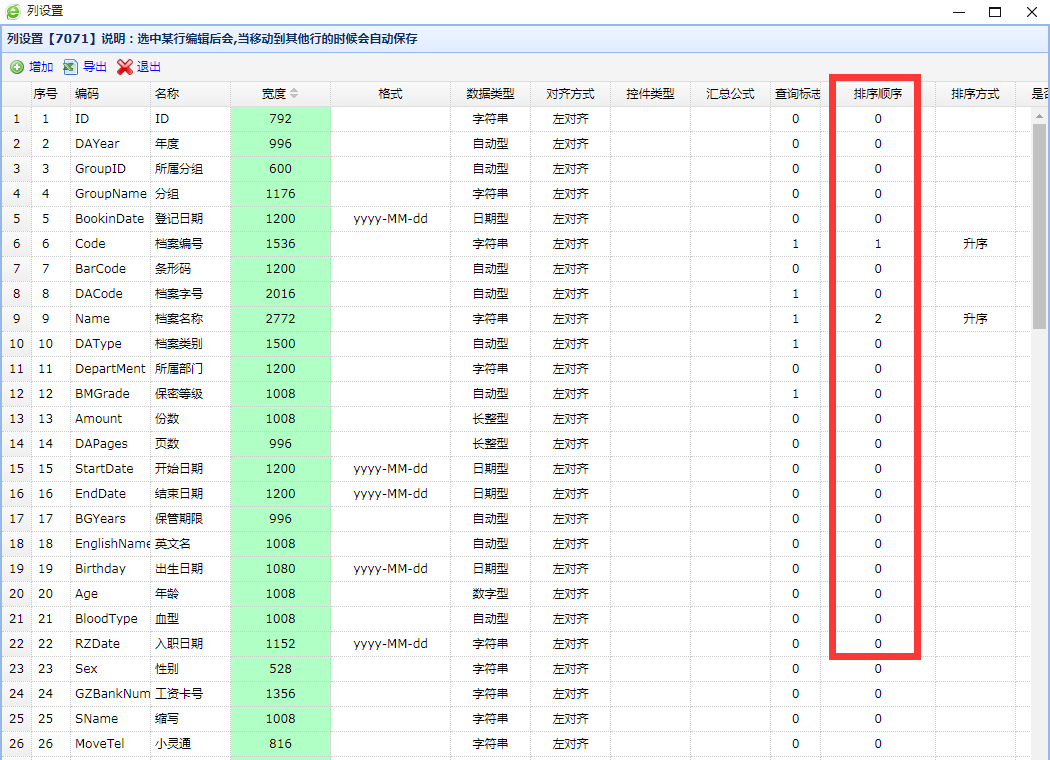Select the 排序顺序 column header

(878, 94)
